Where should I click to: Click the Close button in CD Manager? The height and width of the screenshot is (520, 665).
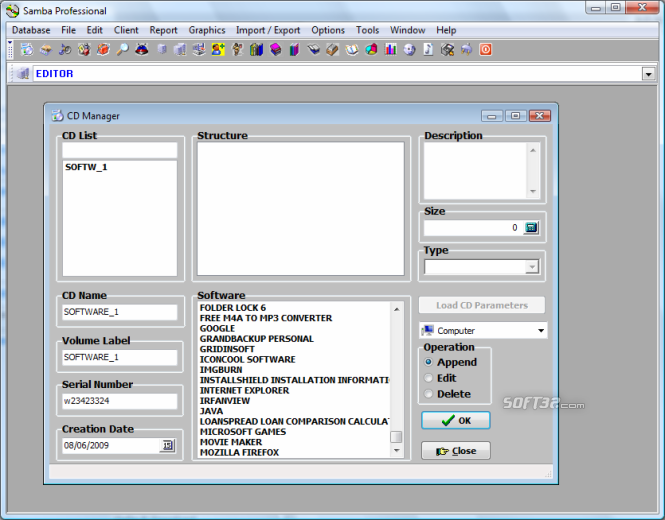coord(456,450)
